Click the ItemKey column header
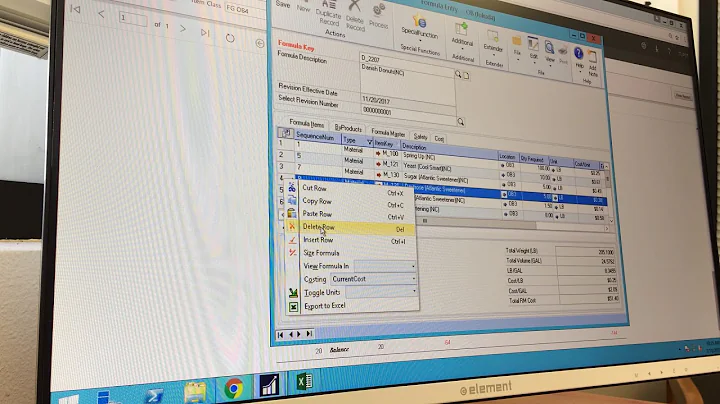The width and height of the screenshot is (720, 404). (387, 144)
